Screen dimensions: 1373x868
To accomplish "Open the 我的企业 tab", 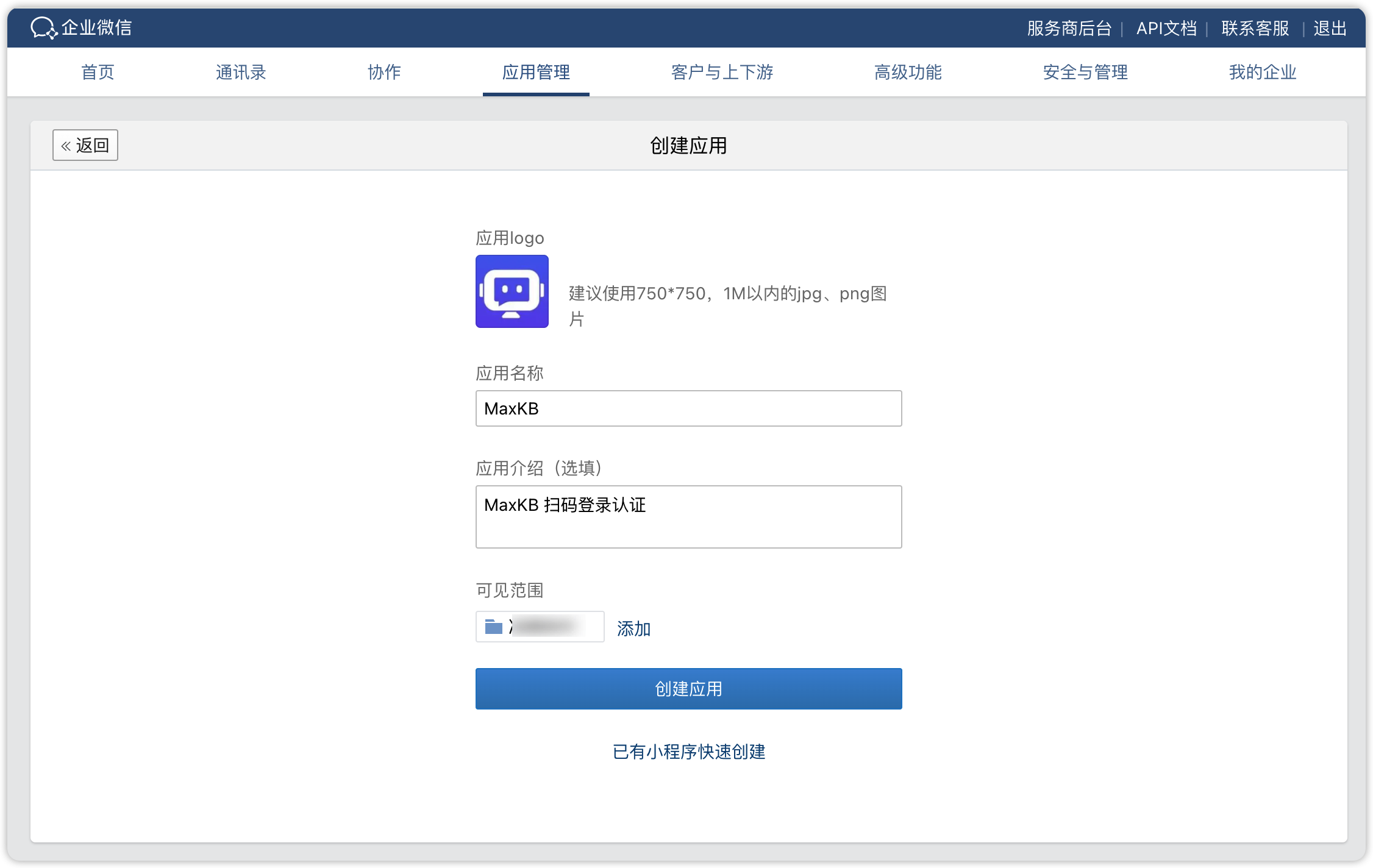I will pyautogui.click(x=1263, y=72).
